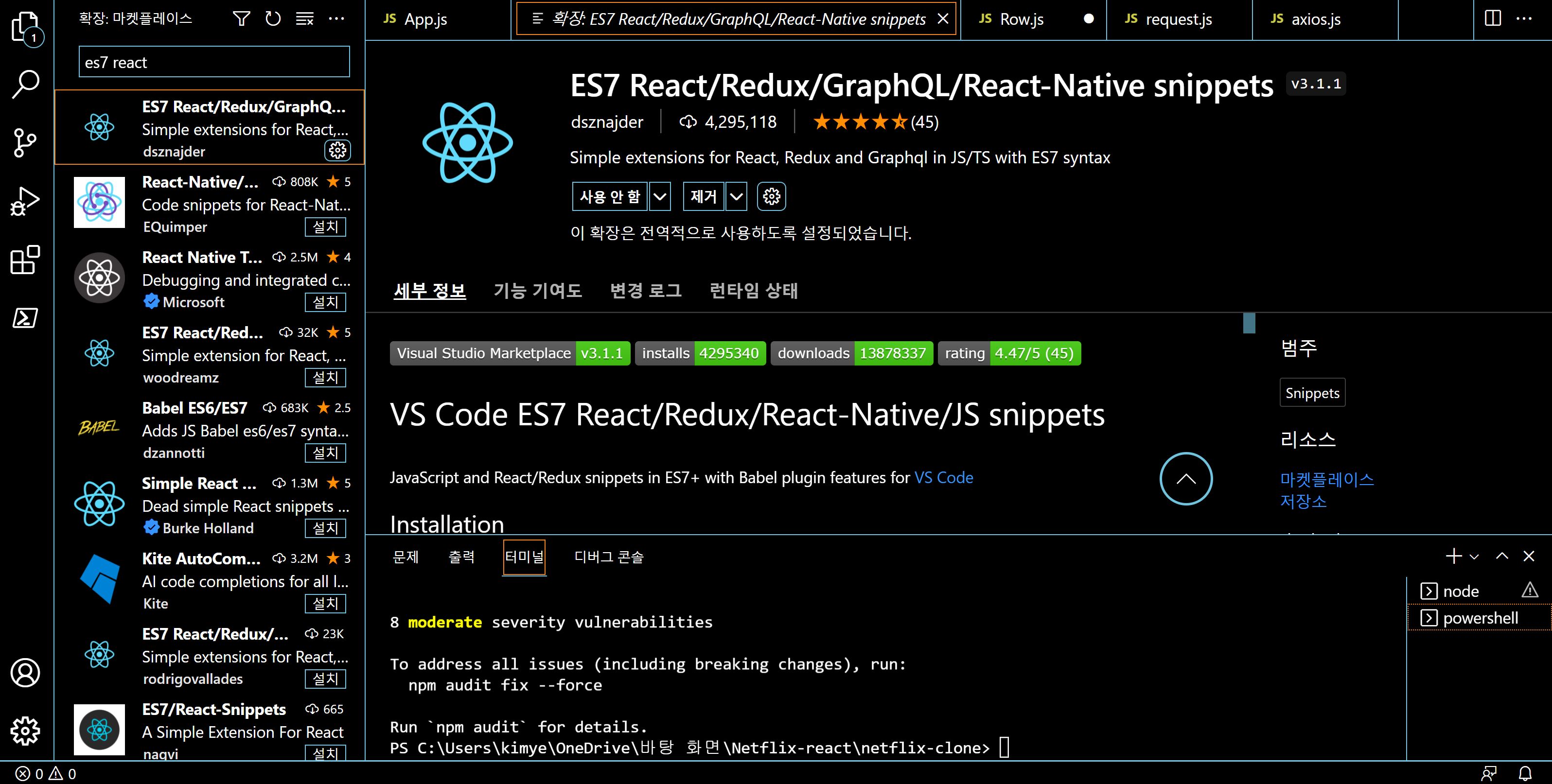Open gear menu for installed ES7 extension in list
1552x784 pixels.
click(337, 150)
